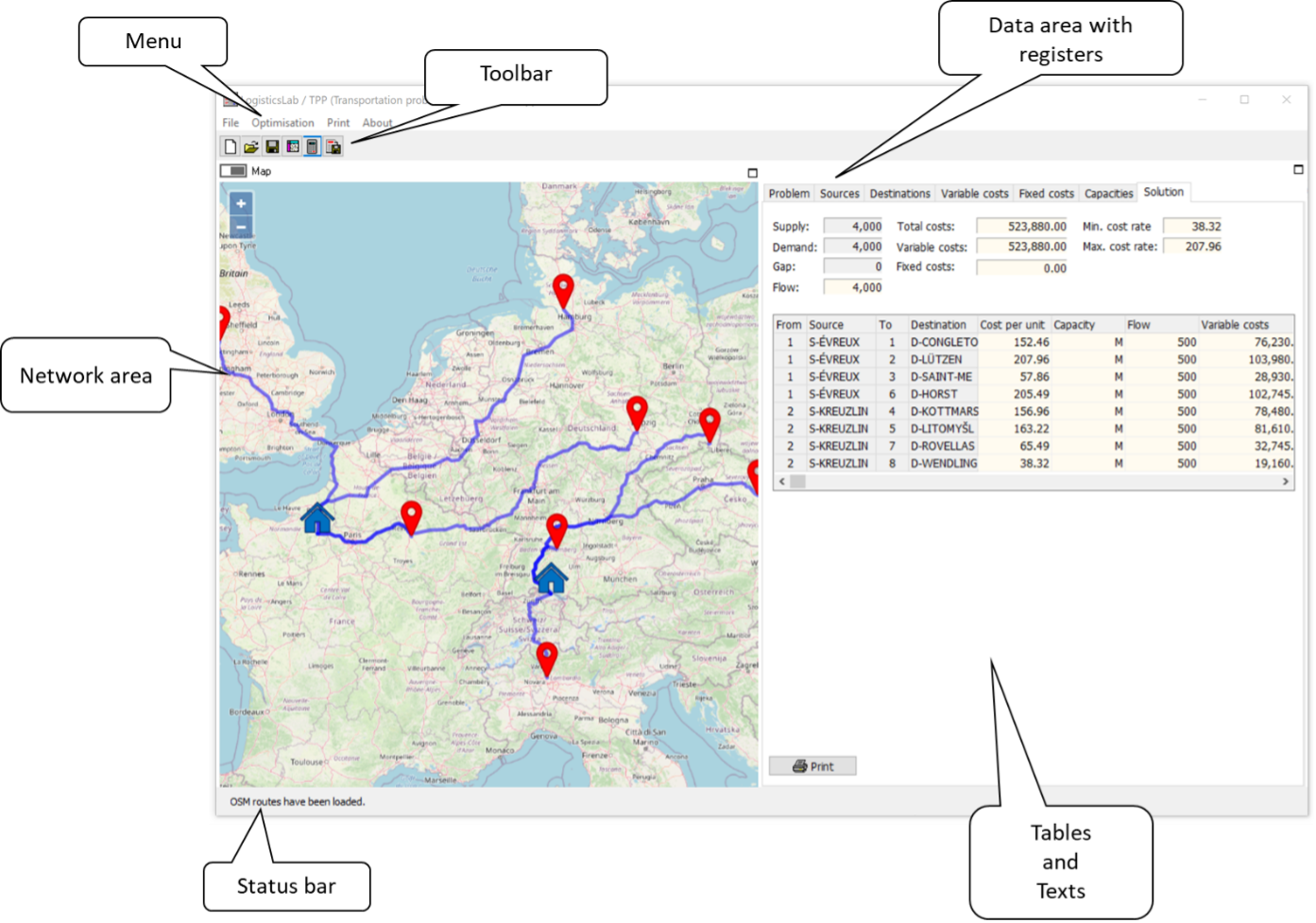This screenshot has height=923, width=1316.
Task: Toggle the Map switch
Action: coord(233,171)
